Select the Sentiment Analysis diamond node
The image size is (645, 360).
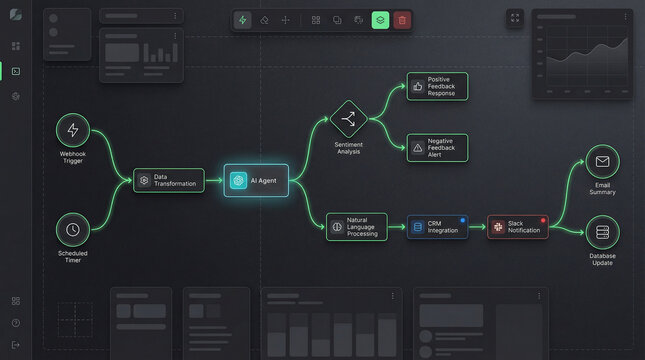[348, 119]
